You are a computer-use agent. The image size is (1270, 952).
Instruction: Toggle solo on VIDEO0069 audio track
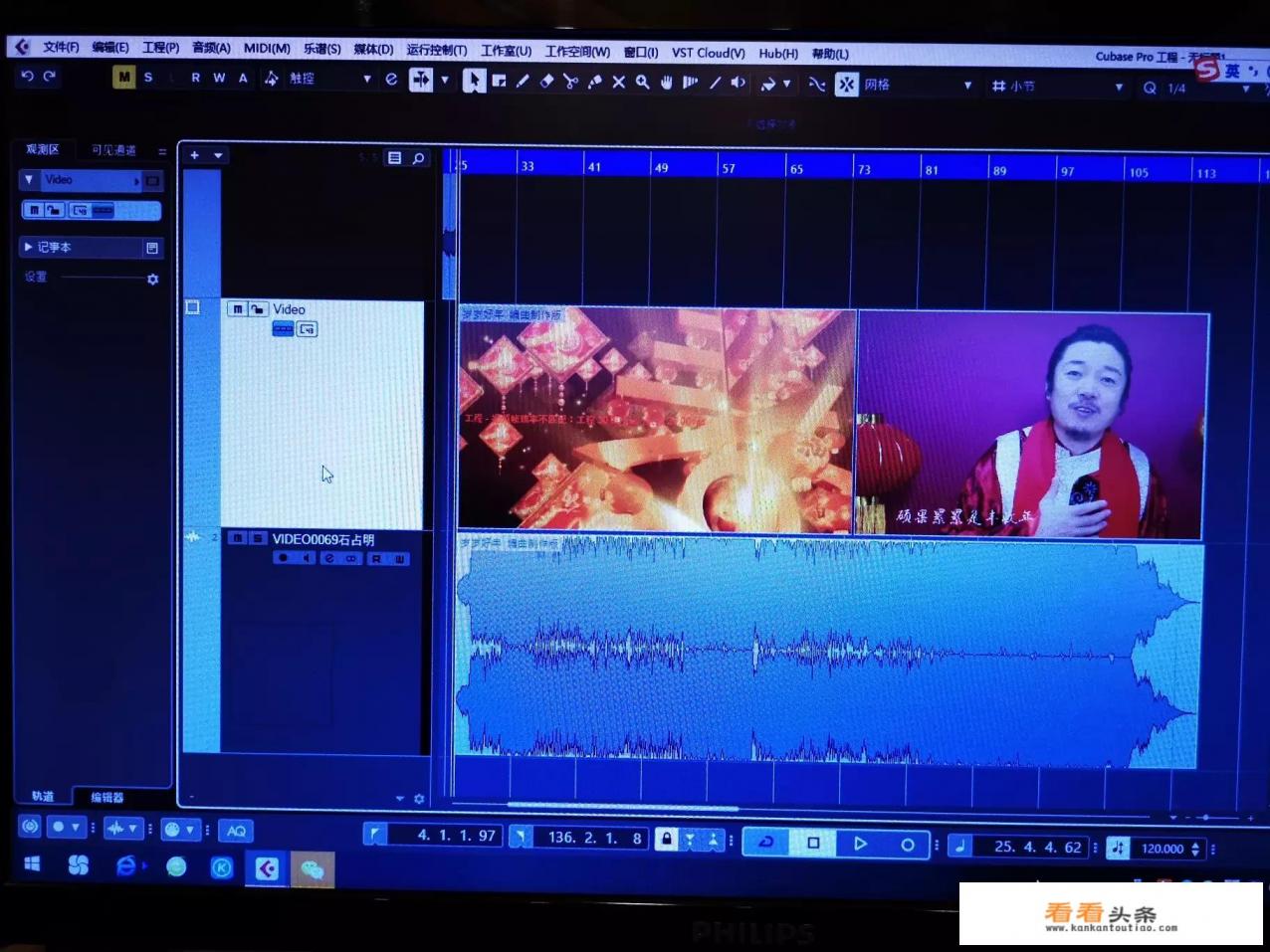click(x=258, y=538)
